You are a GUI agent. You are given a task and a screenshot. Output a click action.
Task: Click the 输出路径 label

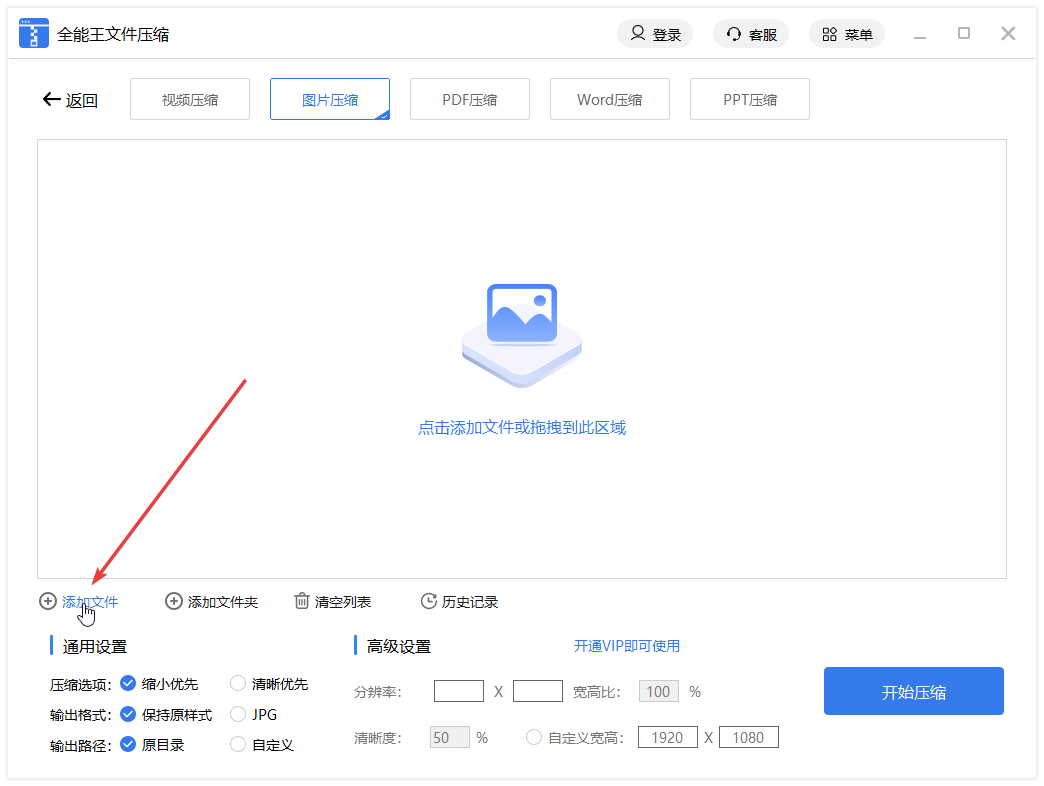(x=81, y=746)
